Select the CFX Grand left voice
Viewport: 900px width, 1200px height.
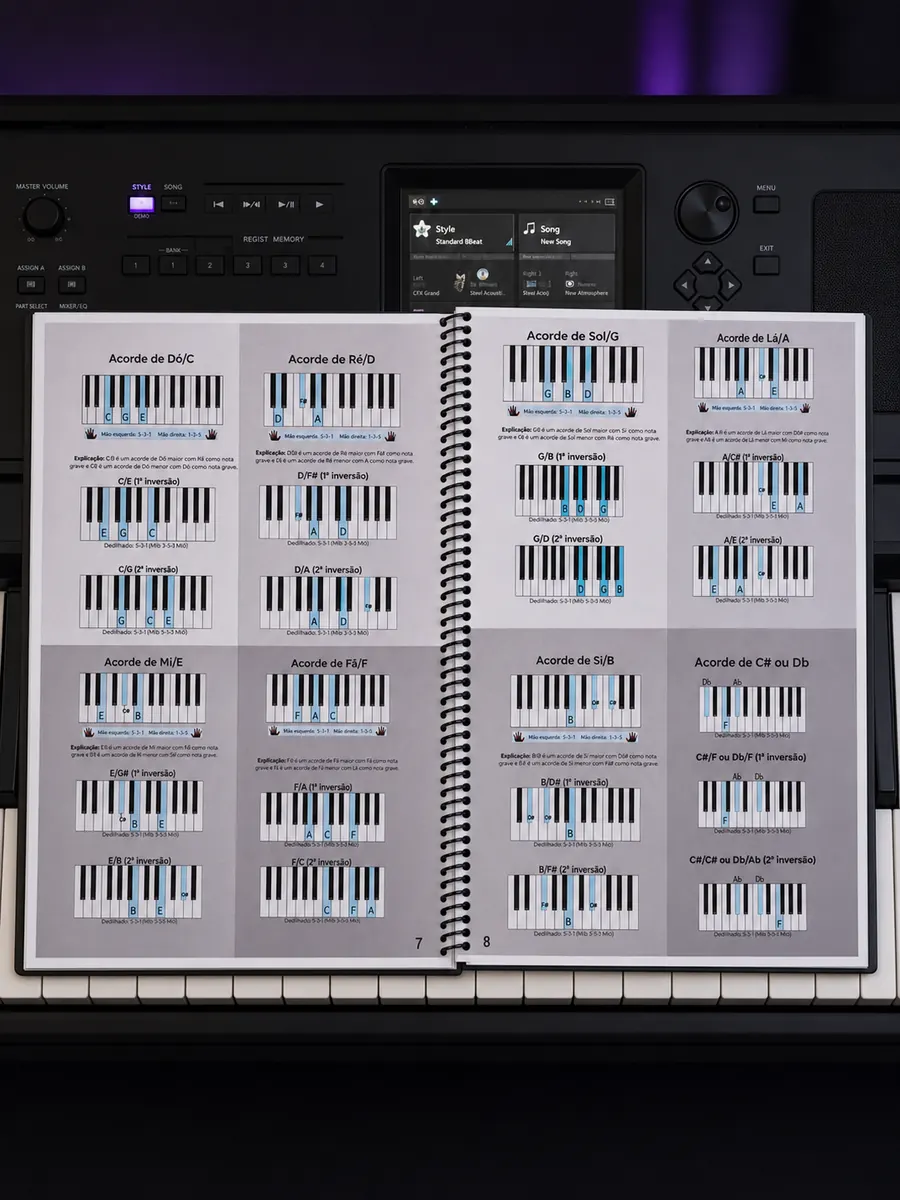pyautogui.click(x=426, y=293)
